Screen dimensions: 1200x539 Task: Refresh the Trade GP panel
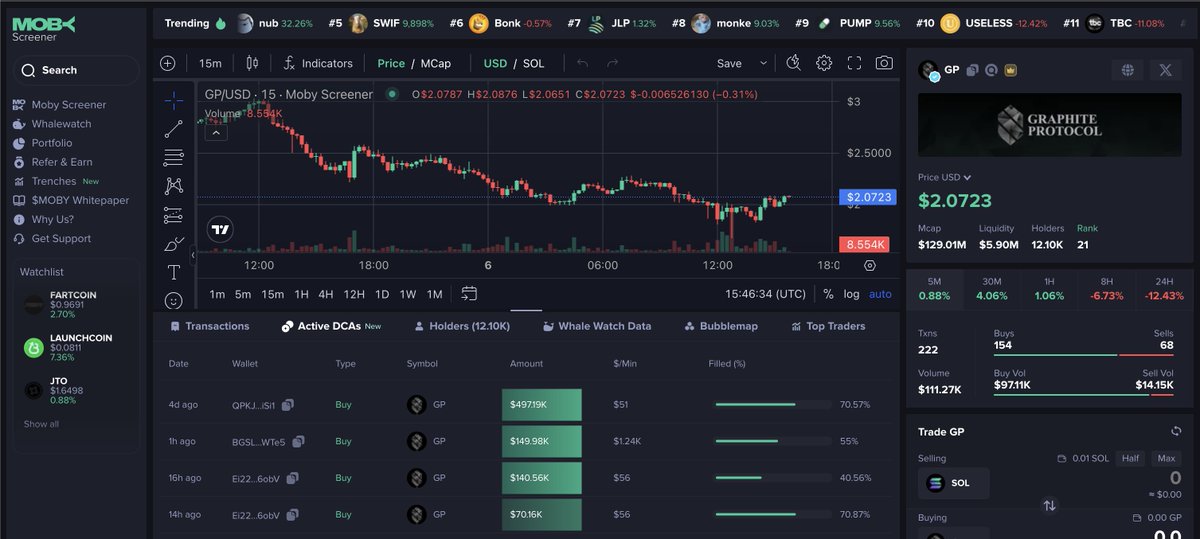pyautogui.click(x=1177, y=431)
